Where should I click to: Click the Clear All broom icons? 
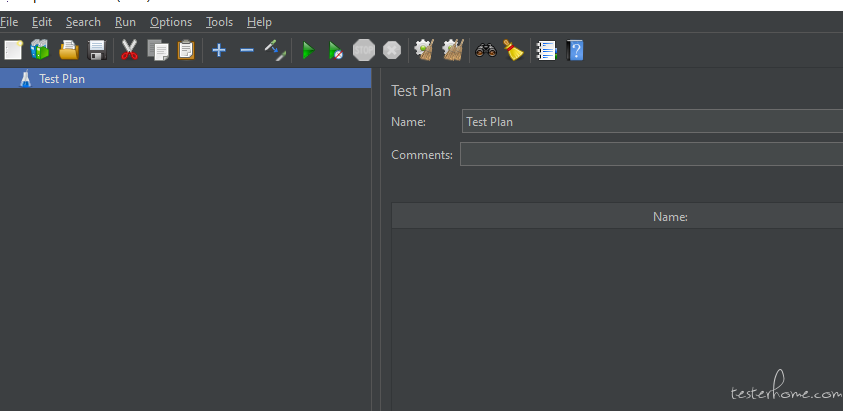pyautogui.click(x=453, y=50)
